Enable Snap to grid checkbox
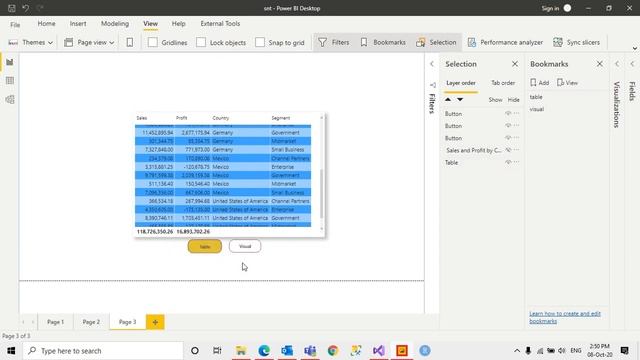This screenshot has width=640, height=360. (x=260, y=42)
